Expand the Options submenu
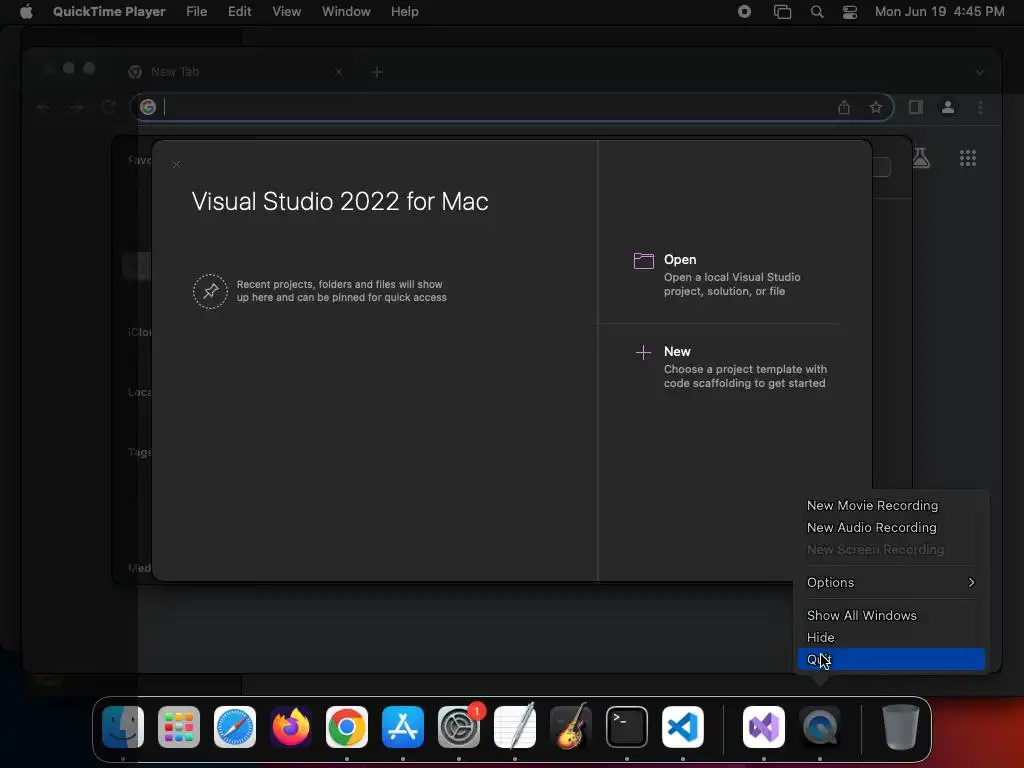Image resolution: width=1024 pixels, height=768 pixels. (891, 583)
